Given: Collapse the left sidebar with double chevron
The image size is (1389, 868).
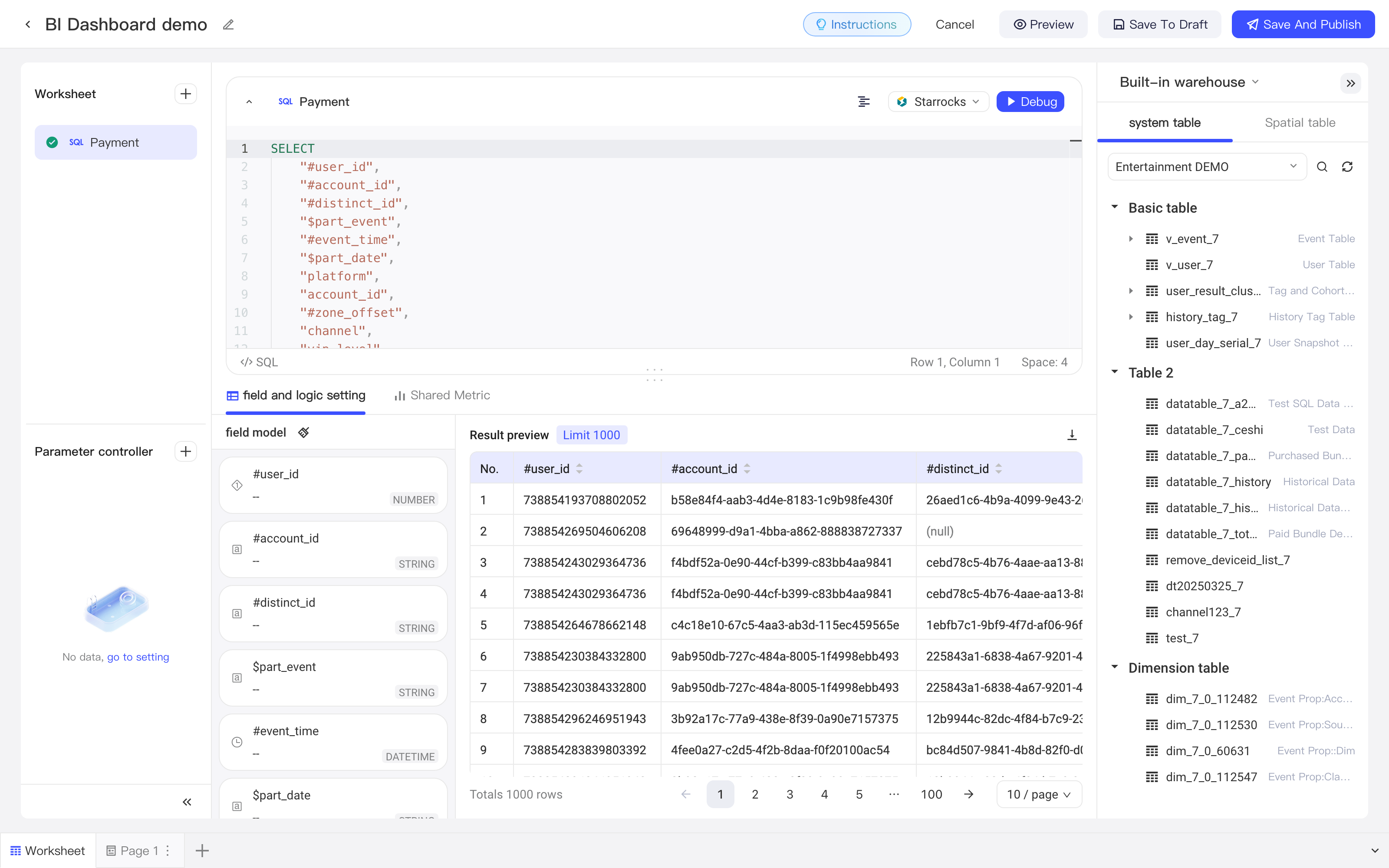Looking at the screenshot, I should (x=187, y=802).
